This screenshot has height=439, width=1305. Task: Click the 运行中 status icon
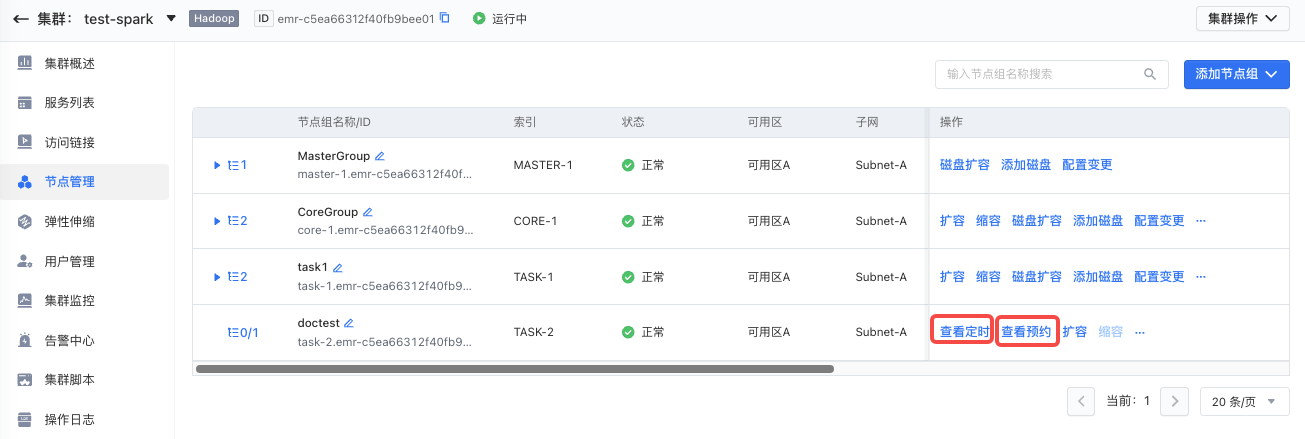tap(479, 18)
